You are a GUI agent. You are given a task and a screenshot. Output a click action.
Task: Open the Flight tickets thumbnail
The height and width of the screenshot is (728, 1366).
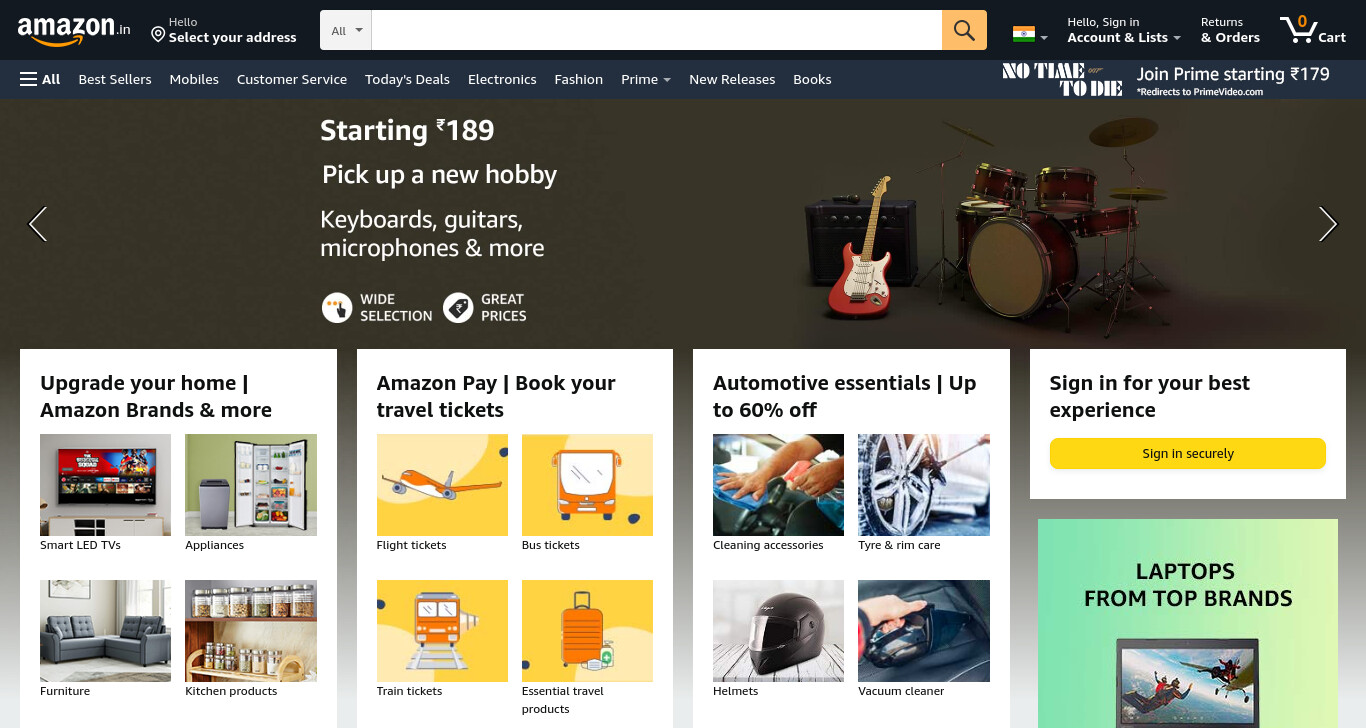pyautogui.click(x=442, y=485)
